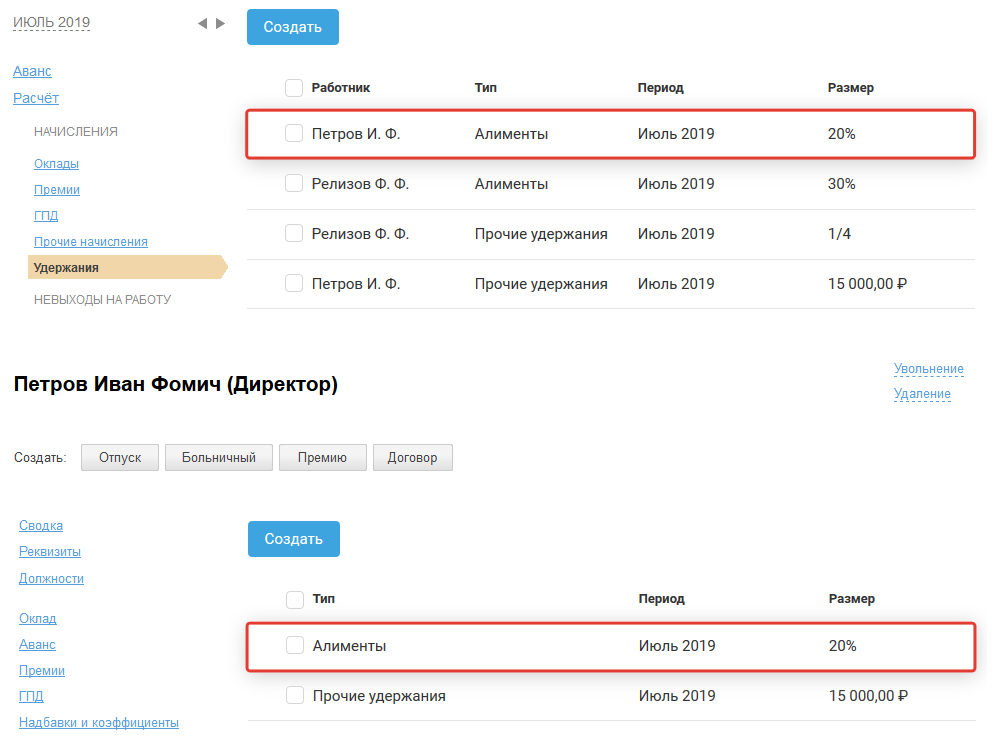
Task: Click the Договор create button
Action: (413, 458)
